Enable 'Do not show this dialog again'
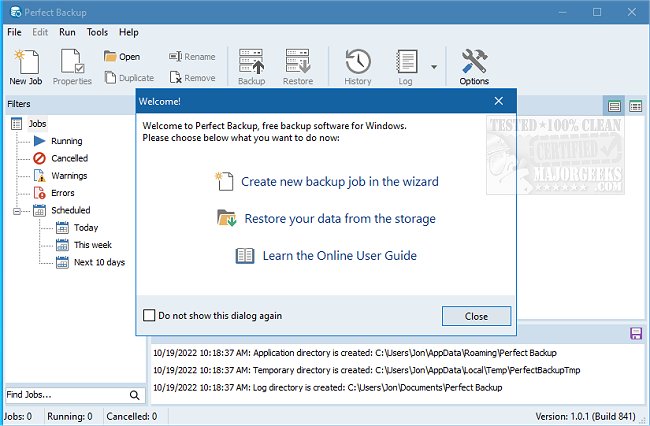Viewport: 650px width, 426px height. [x=150, y=315]
